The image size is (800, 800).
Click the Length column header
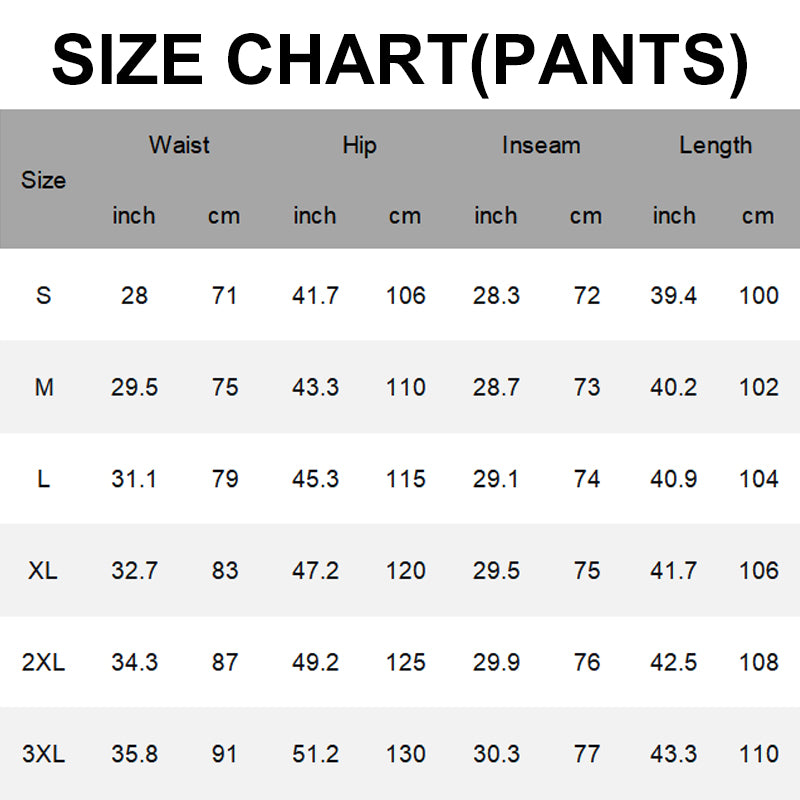[715, 145]
